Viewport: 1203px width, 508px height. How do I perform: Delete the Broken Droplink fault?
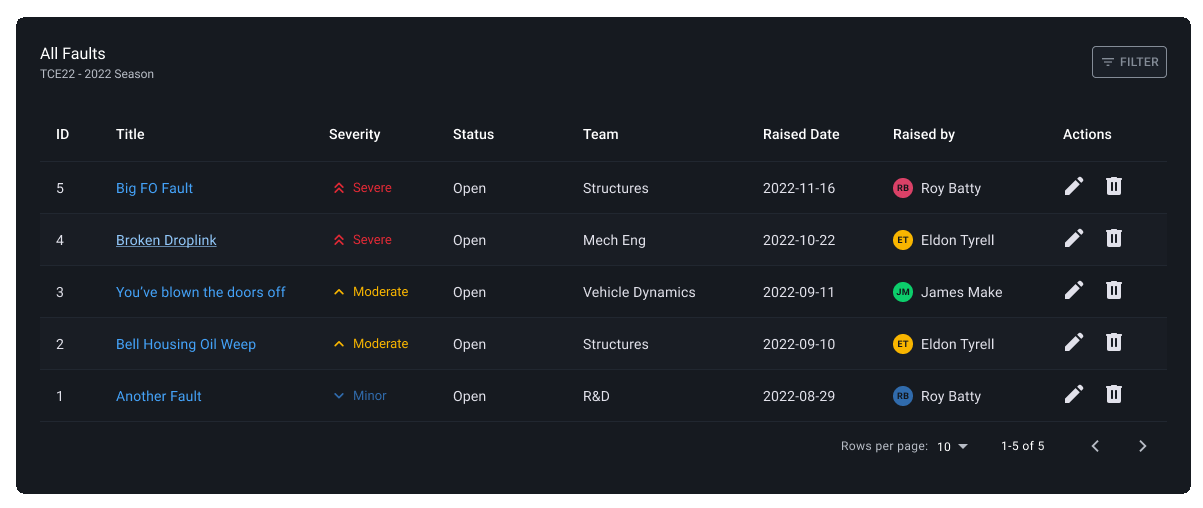pos(1113,239)
